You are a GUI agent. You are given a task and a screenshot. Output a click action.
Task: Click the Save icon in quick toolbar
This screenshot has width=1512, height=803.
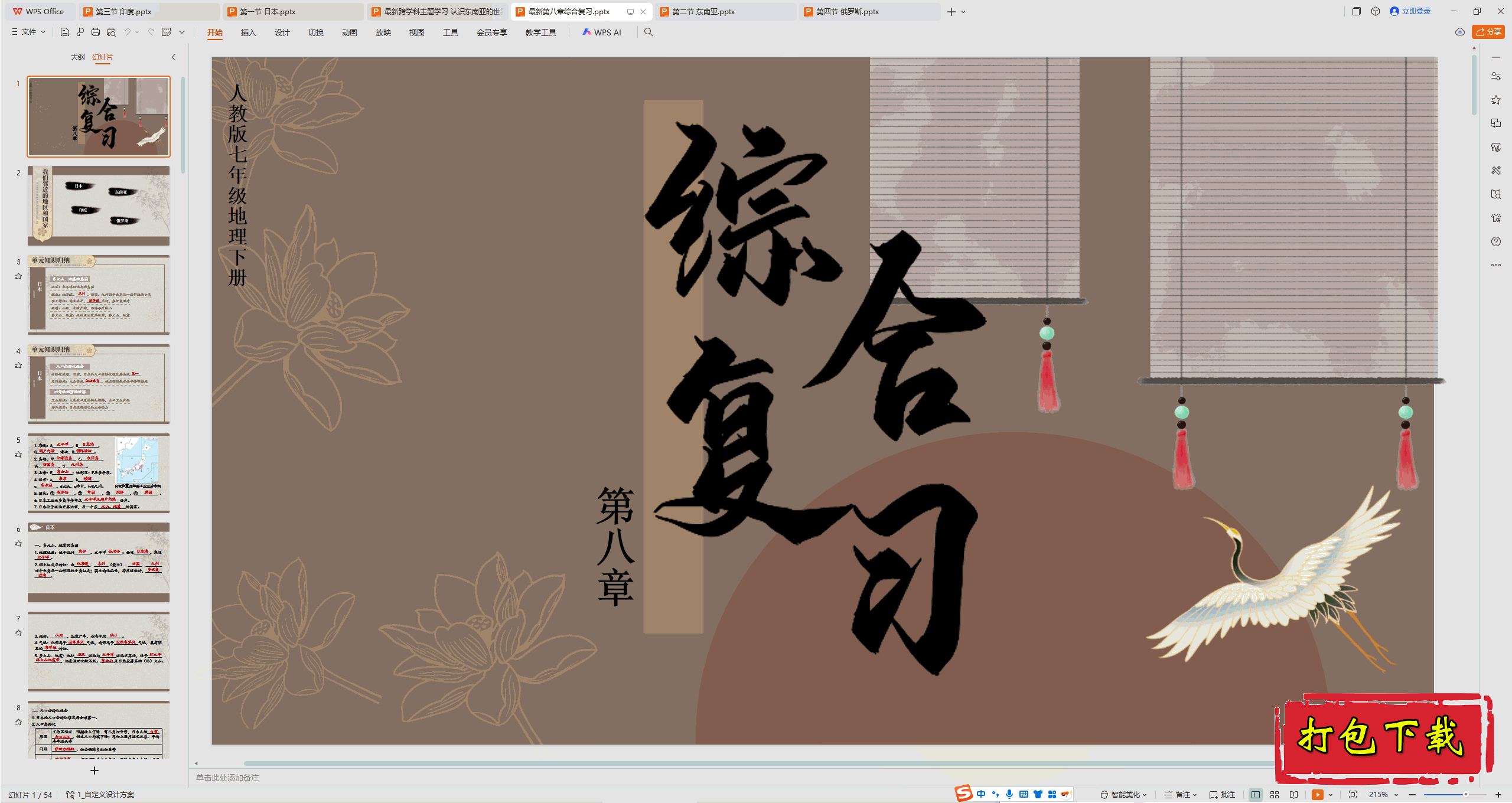click(65, 32)
